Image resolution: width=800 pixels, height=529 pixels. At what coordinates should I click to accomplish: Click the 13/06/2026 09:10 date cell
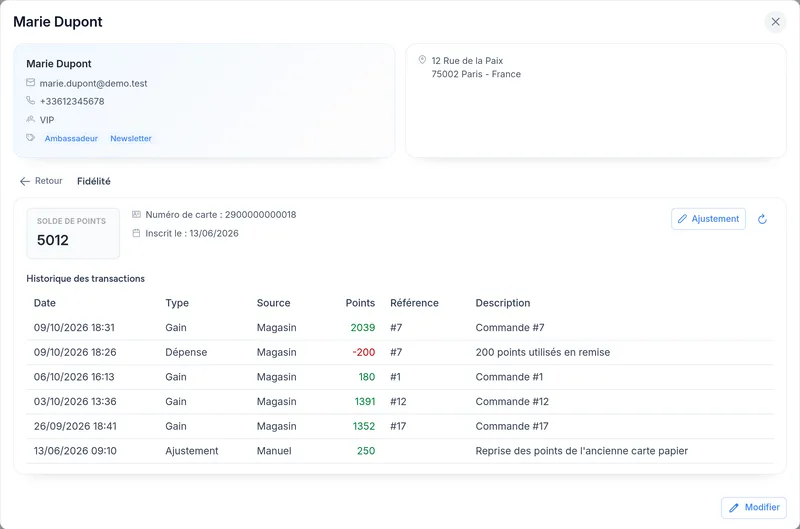coord(75,451)
